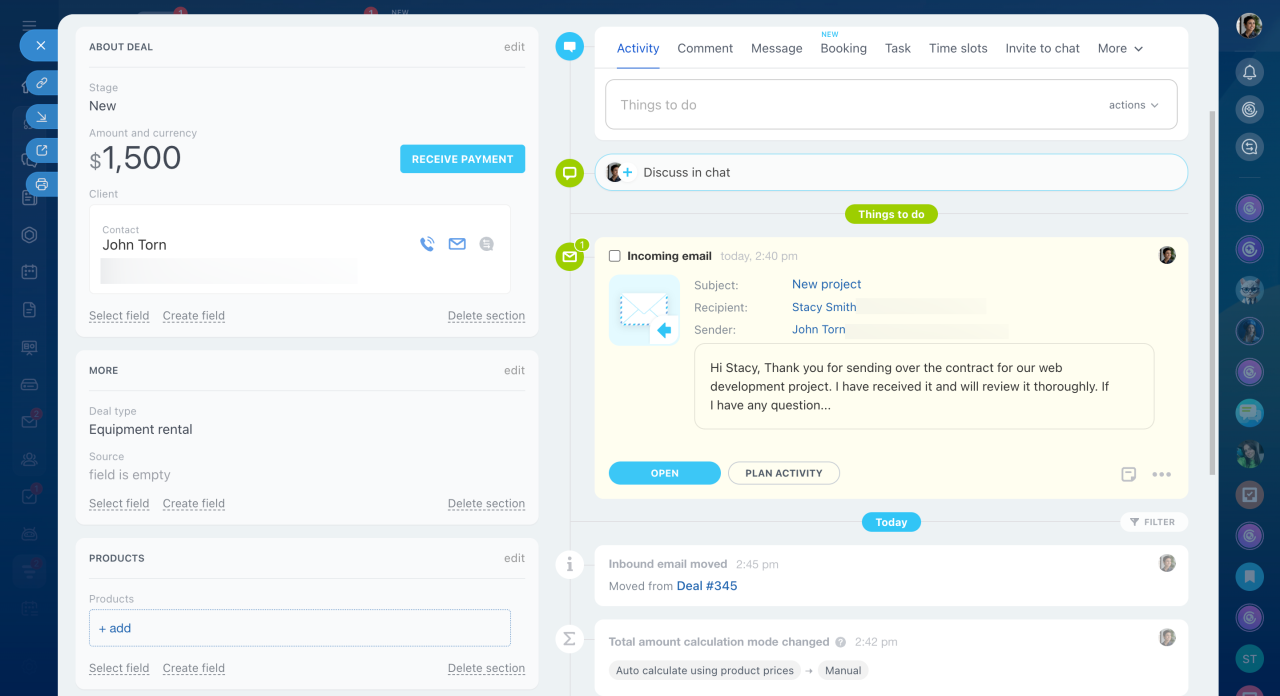Check the Incoming email completion checkbox
This screenshot has height=696, width=1280.
tap(615, 256)
